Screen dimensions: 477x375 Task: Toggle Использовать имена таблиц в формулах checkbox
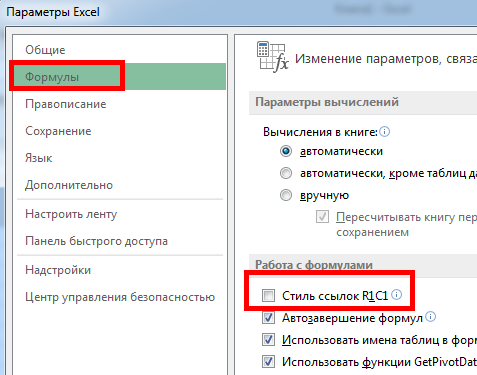click(268, 340)
